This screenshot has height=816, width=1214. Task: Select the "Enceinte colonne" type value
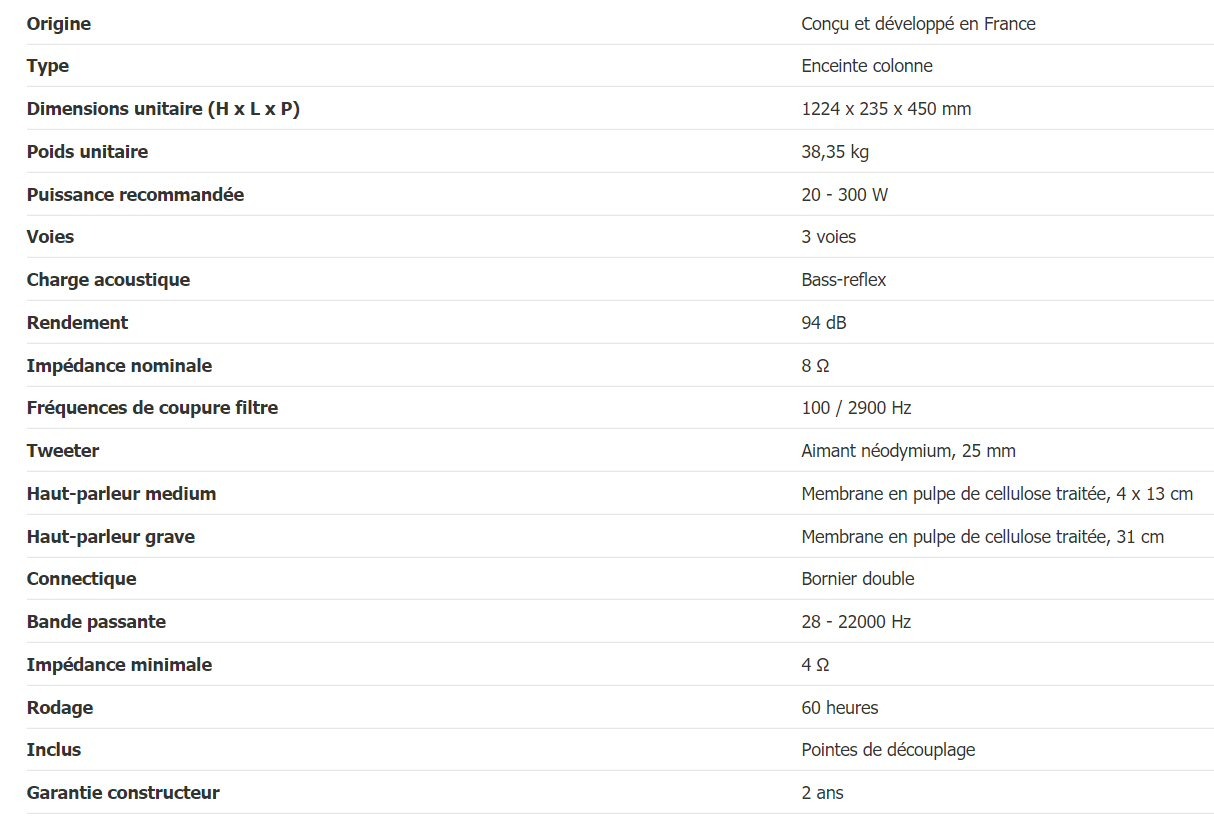pos(866,66)
